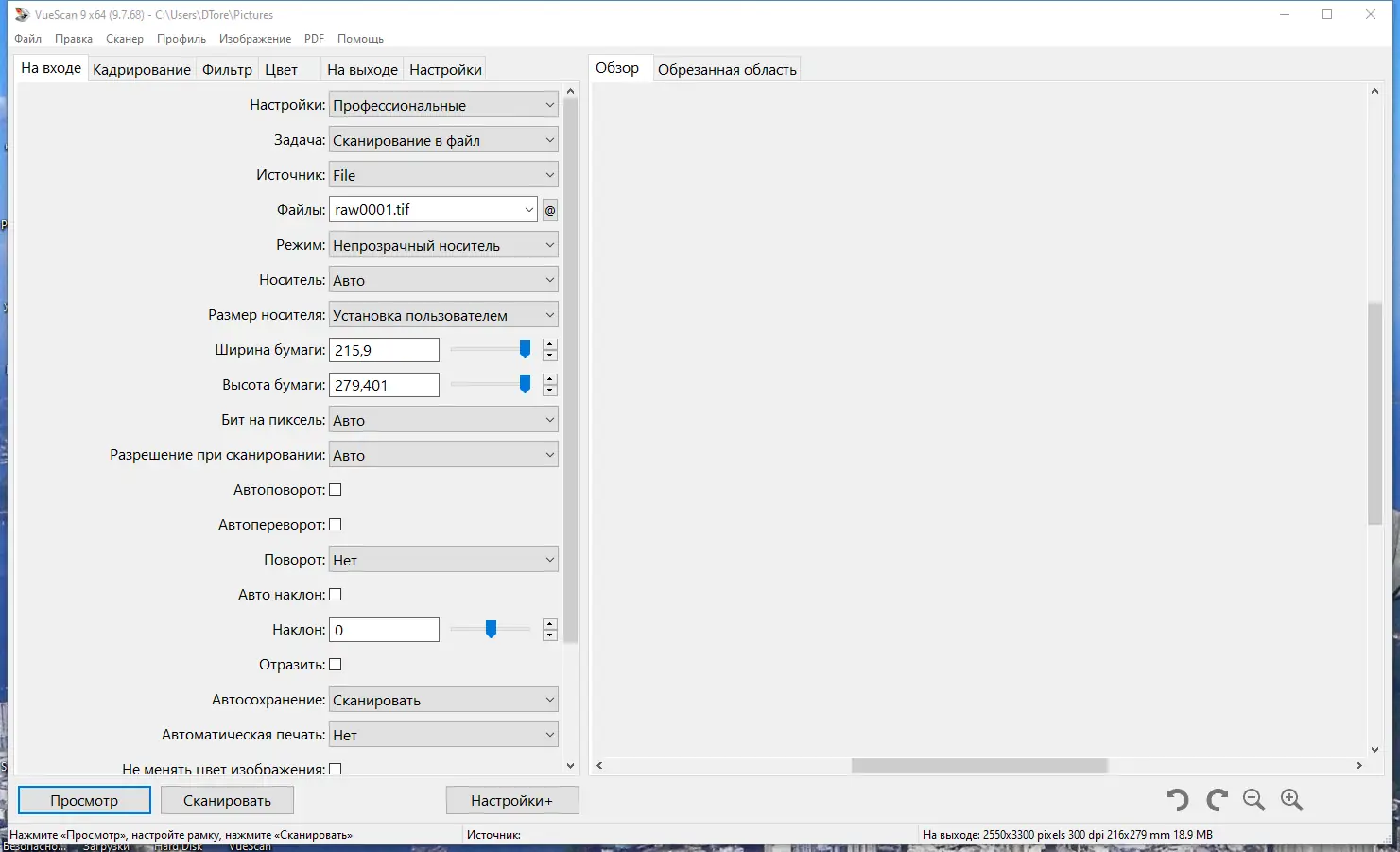This screenshot has height=852, width=1400.
Task: Click the Сканировать button
Action: [x=227, y=800]
